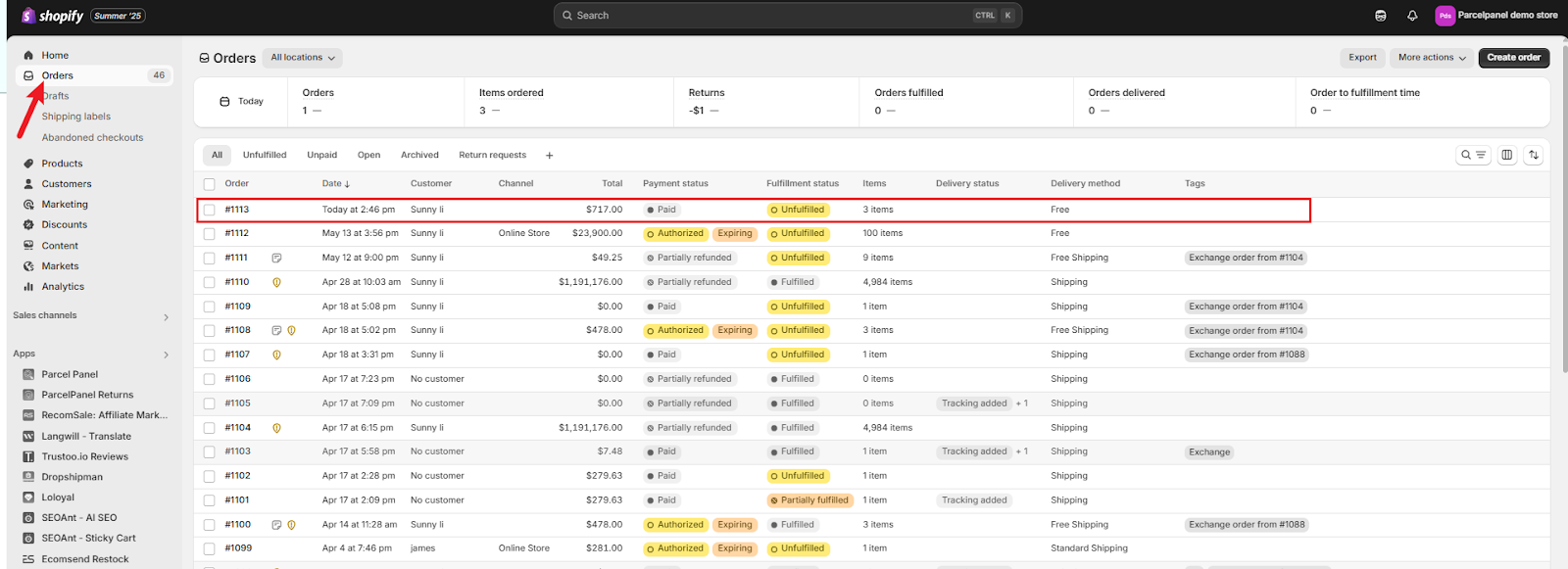Launch the Loloyal app
The width and height of the screenshot is (1568, 569).
(x=58, y=498)
